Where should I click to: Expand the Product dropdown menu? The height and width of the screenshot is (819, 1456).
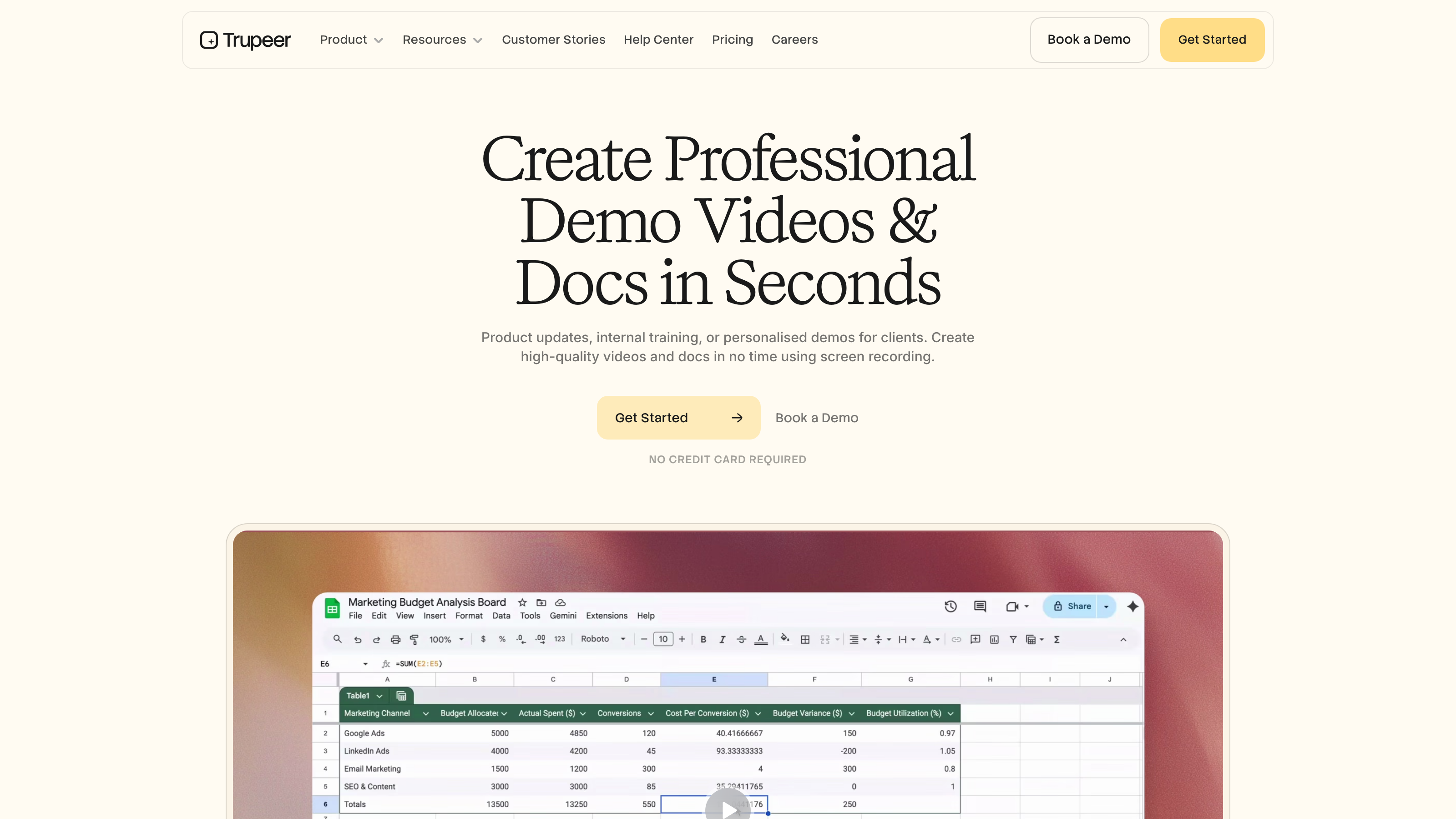point(352,40)
